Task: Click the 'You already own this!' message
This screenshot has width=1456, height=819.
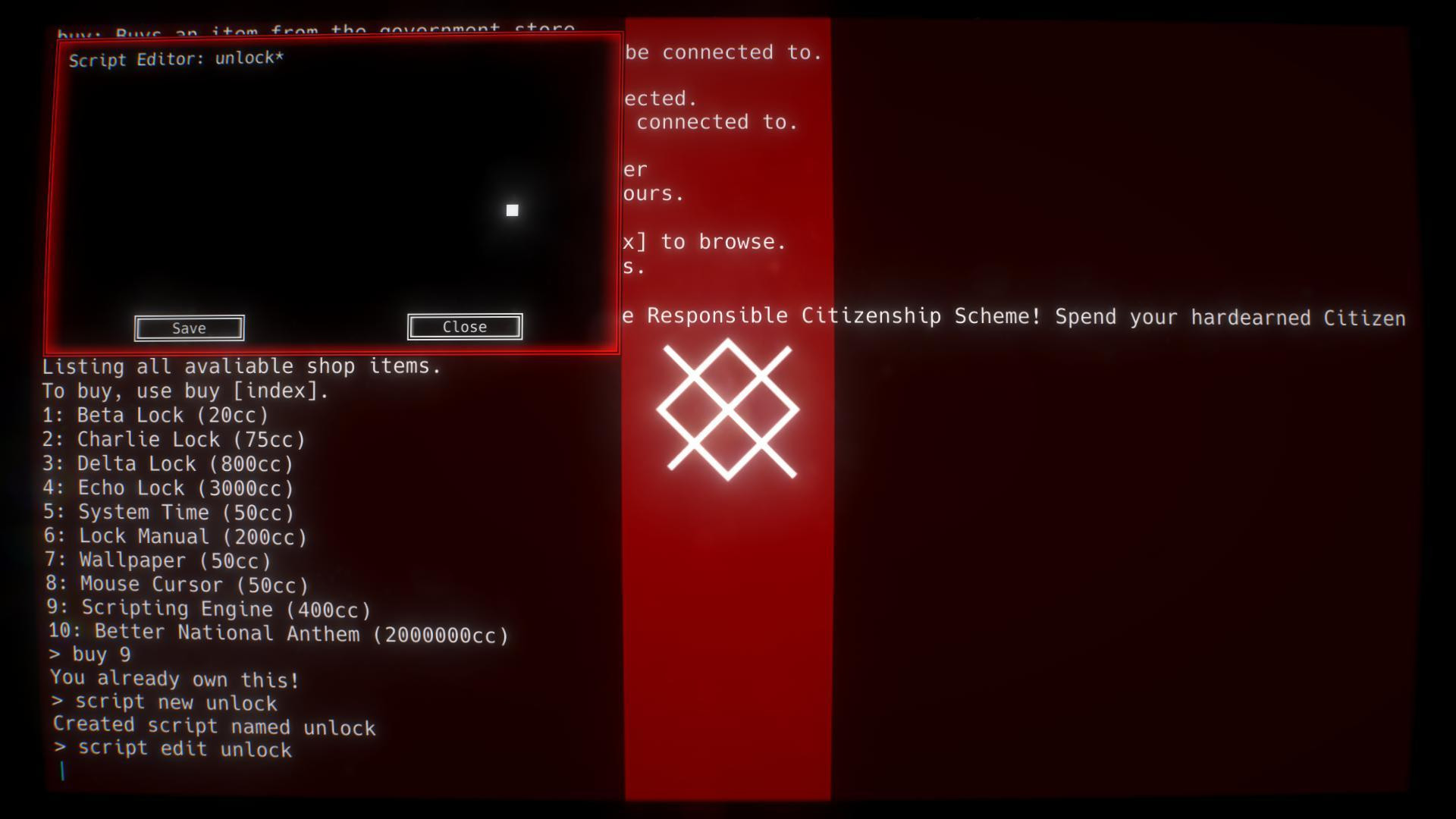Action: click(x=175, y=679)
